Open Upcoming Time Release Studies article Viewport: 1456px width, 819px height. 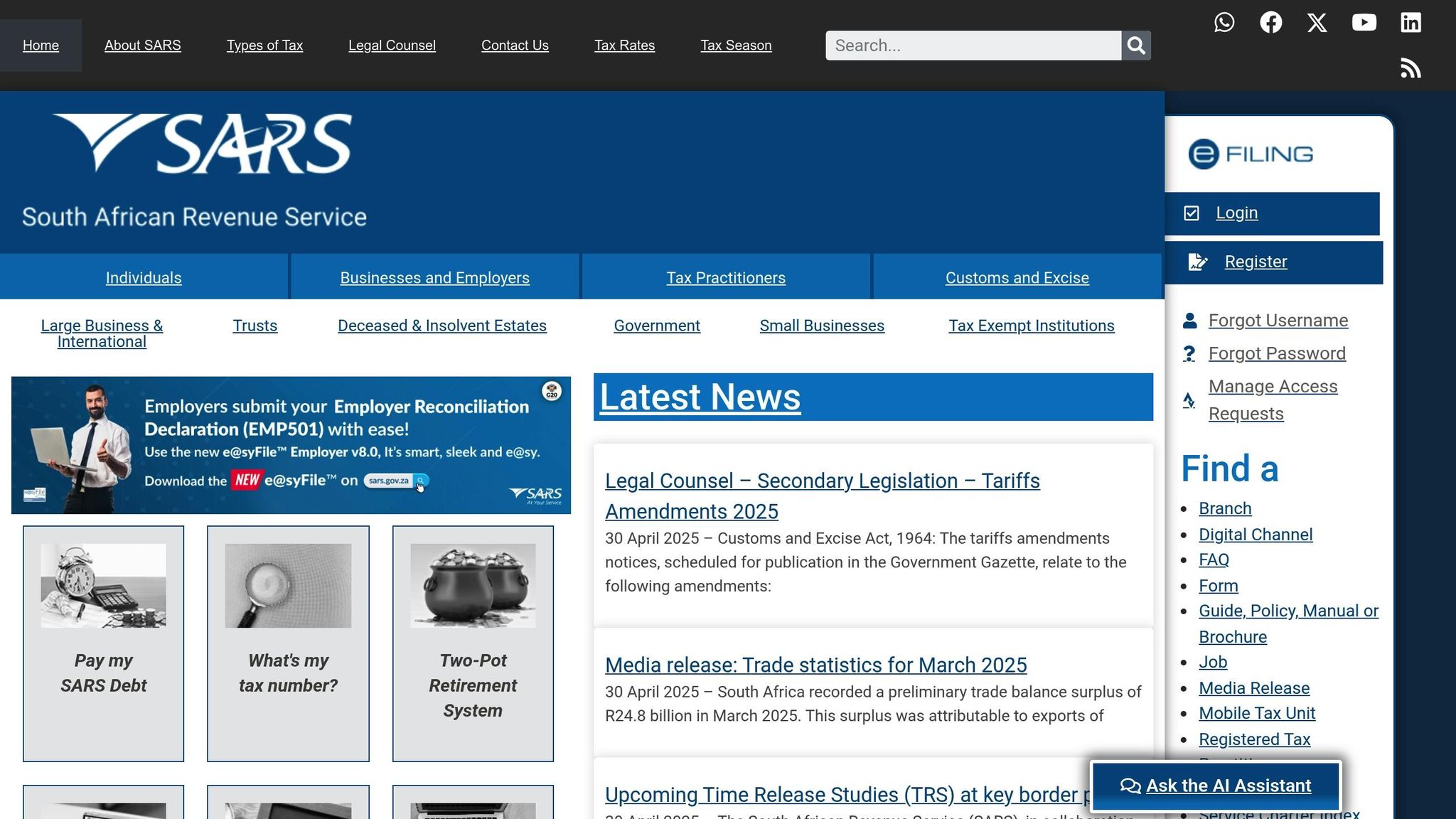pyautogui.click(x=847, y=795)
